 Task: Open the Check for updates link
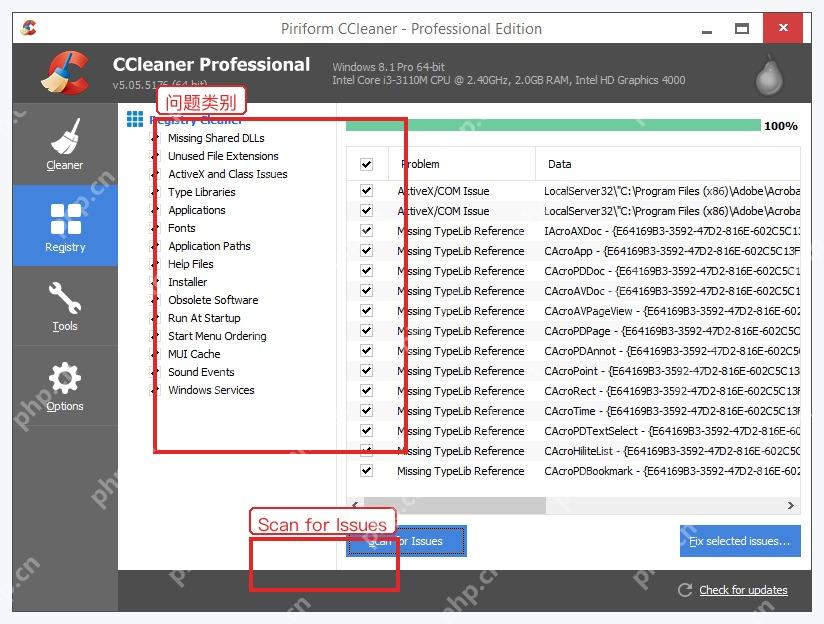click(x=743, y=590)
